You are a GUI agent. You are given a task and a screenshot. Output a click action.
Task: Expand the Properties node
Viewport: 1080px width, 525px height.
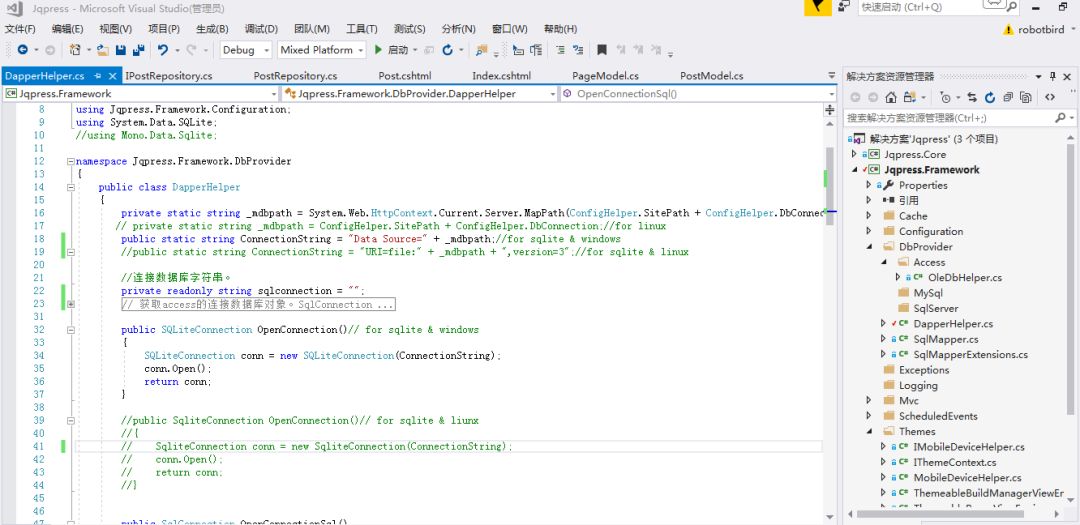point(869,185)
